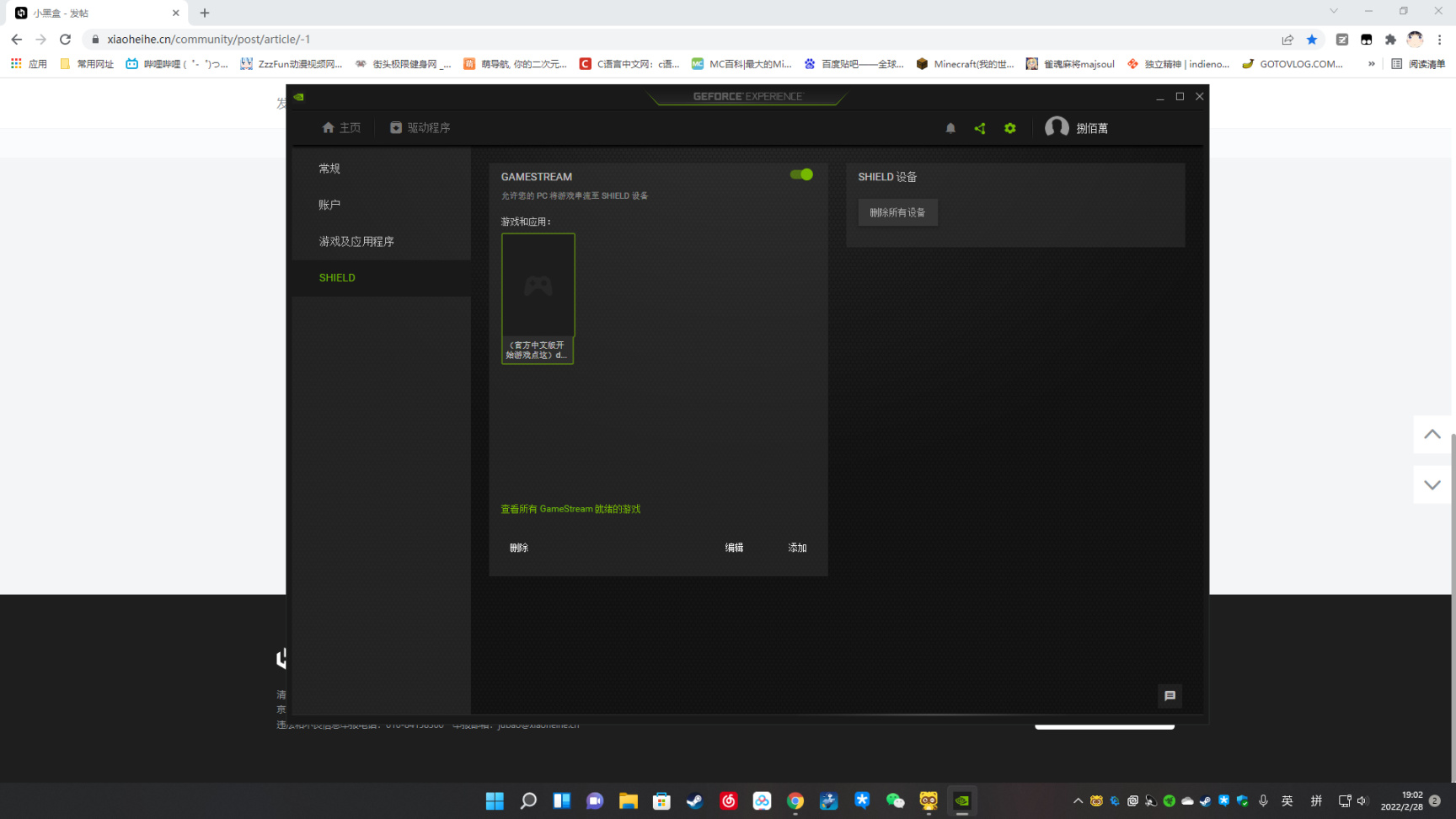Viewport: 1456px width, 819px height.
Task: Click the Chrome address bar URL
Action: pyautogui.click(x=208, y=40)
